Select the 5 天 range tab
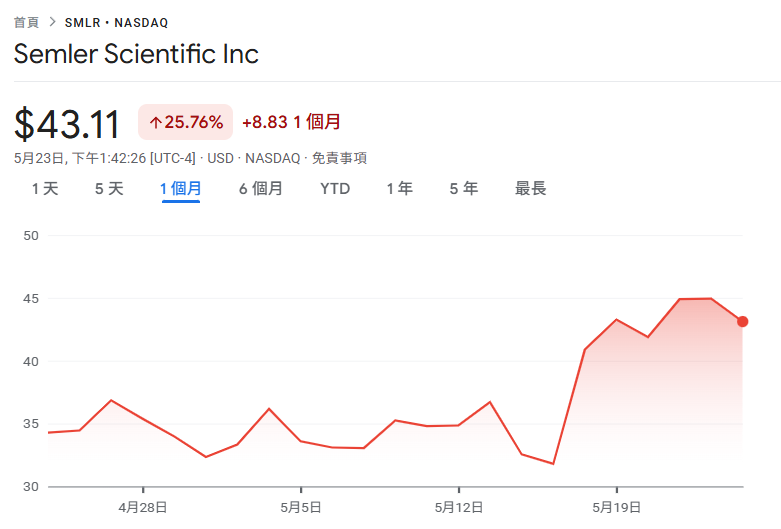The width and height of the screenshot is (781, 529). (x=109, y=188)
